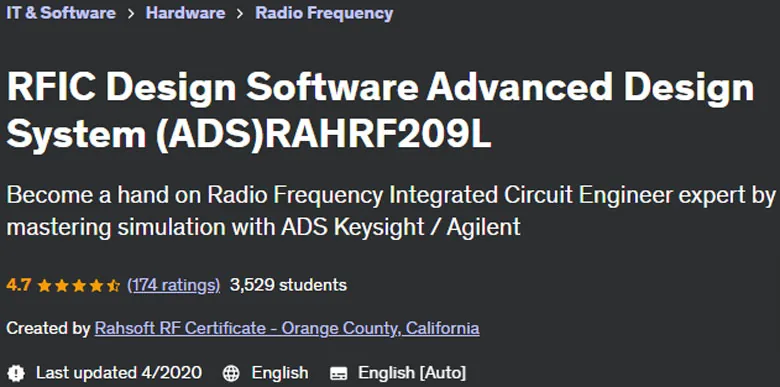780x387 pixels.
Task: Click the chevron after IT & Software
Action: click(x=131, y=14)
